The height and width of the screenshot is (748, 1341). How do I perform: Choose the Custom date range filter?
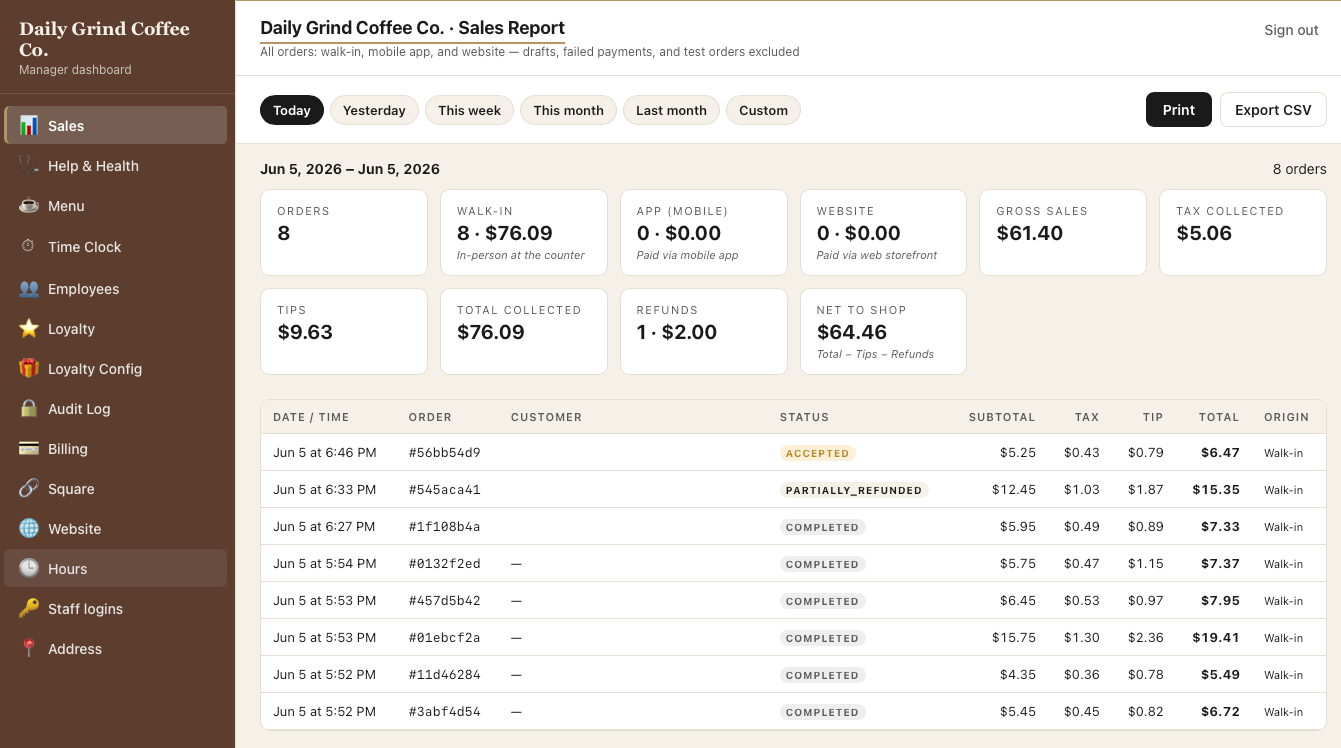(x=763, y=110)
